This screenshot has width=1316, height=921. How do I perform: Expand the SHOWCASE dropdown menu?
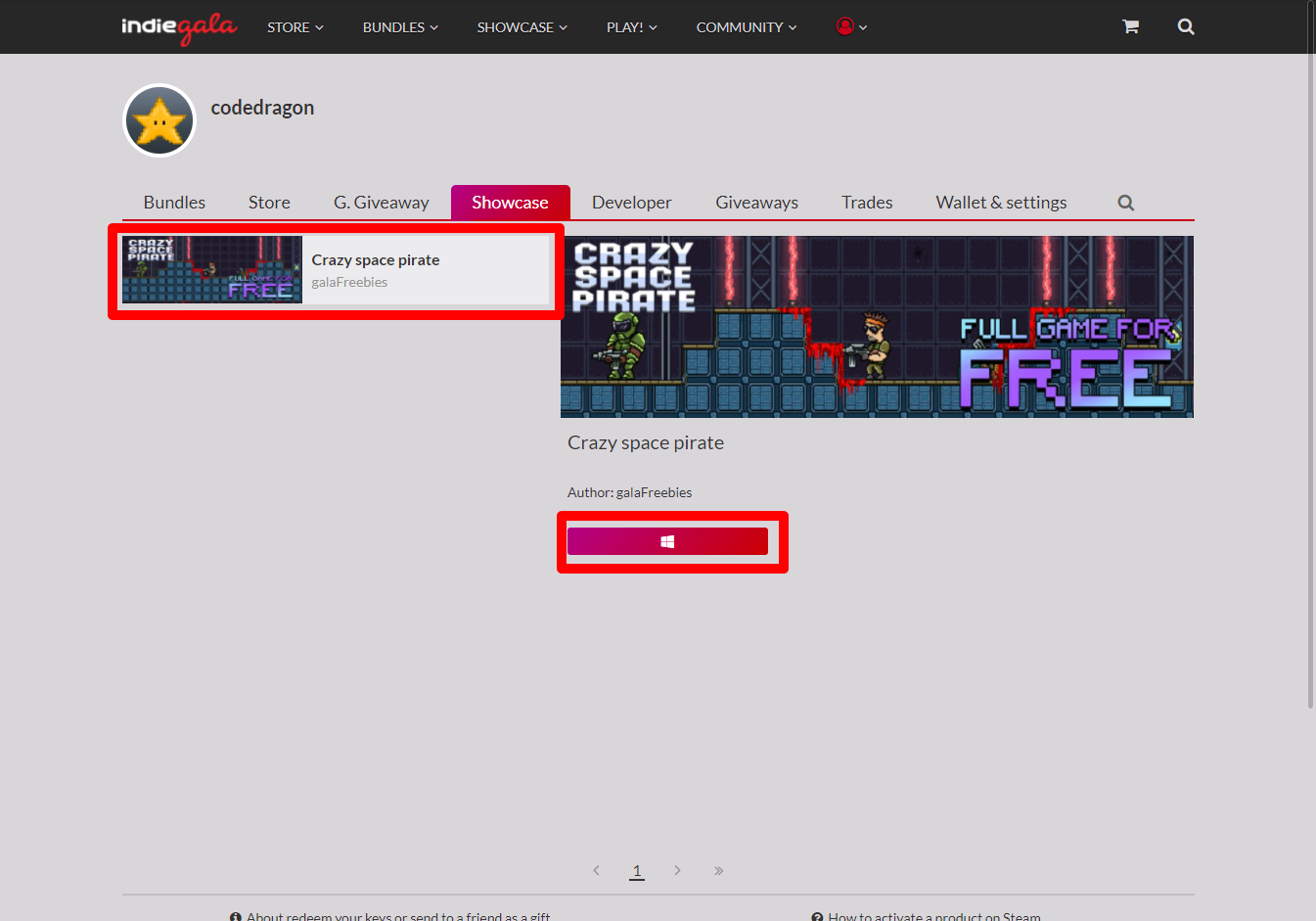(x=522, y=27)
